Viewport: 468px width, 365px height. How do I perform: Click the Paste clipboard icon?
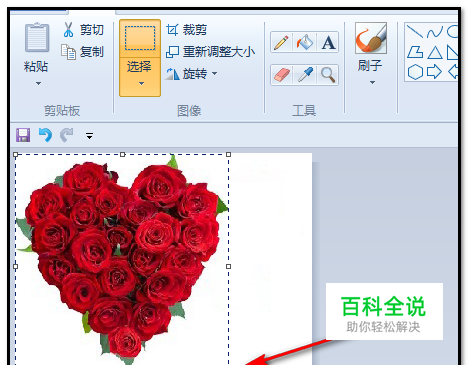37,38
